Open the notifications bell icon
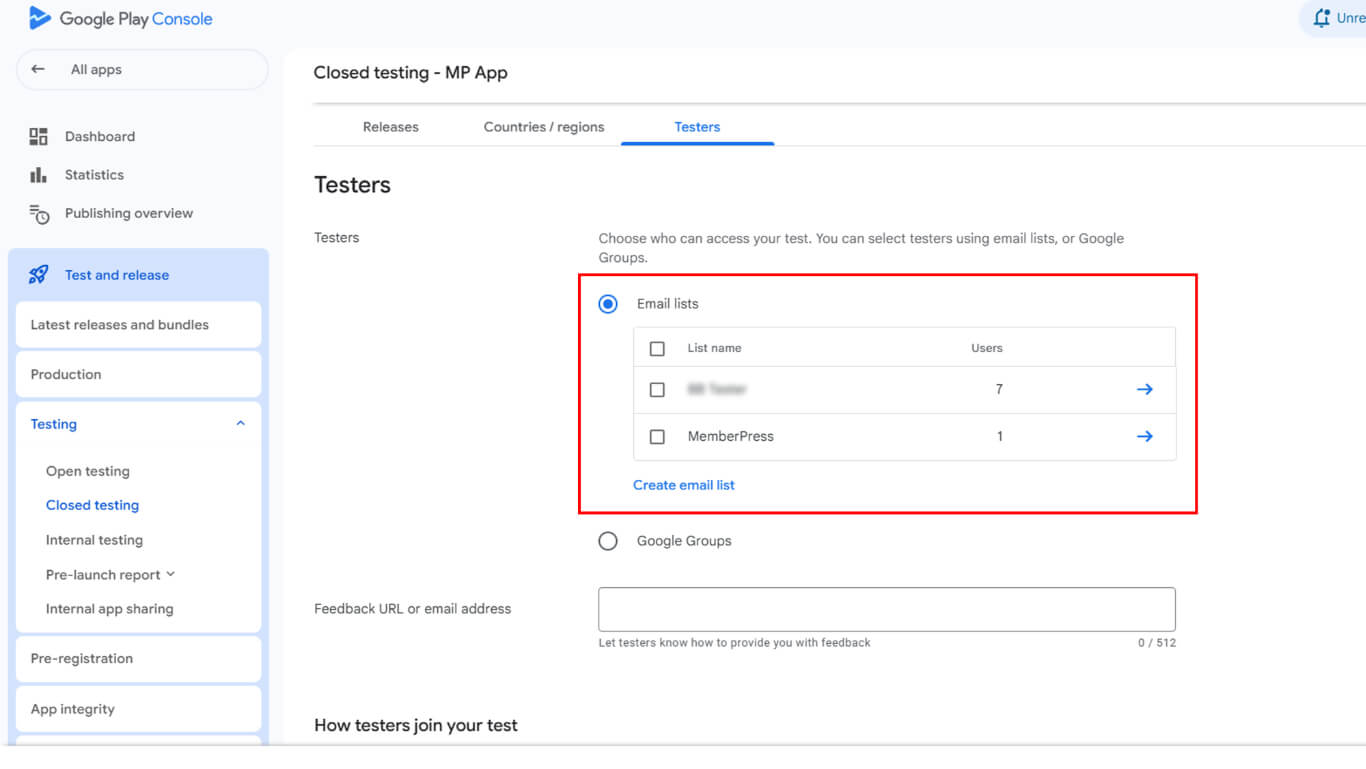 pos(1323,19)
